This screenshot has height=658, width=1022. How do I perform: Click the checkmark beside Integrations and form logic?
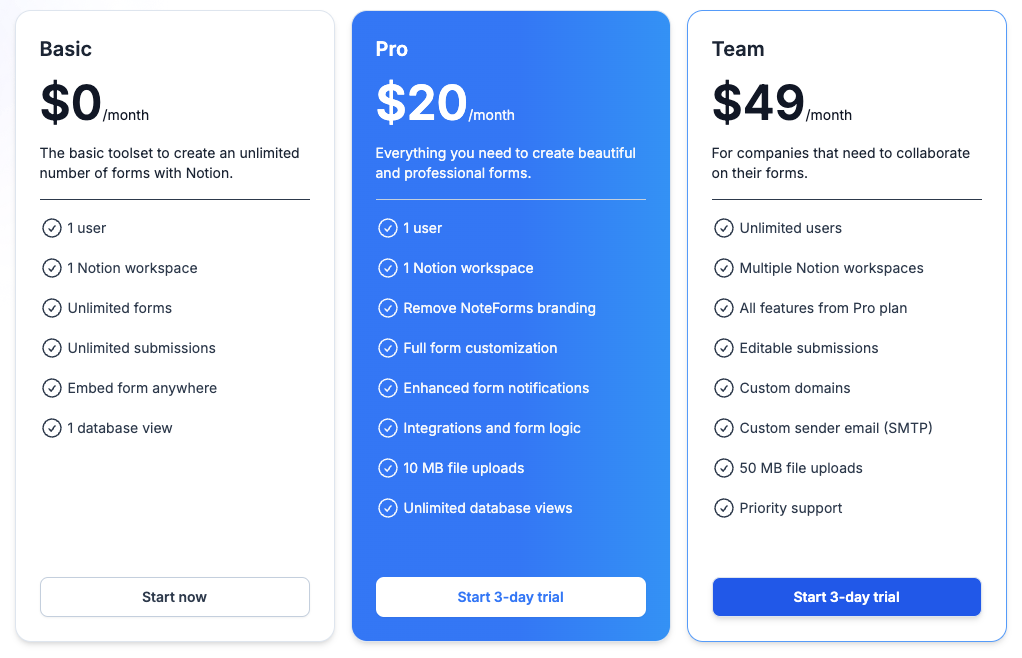[388, 428]
